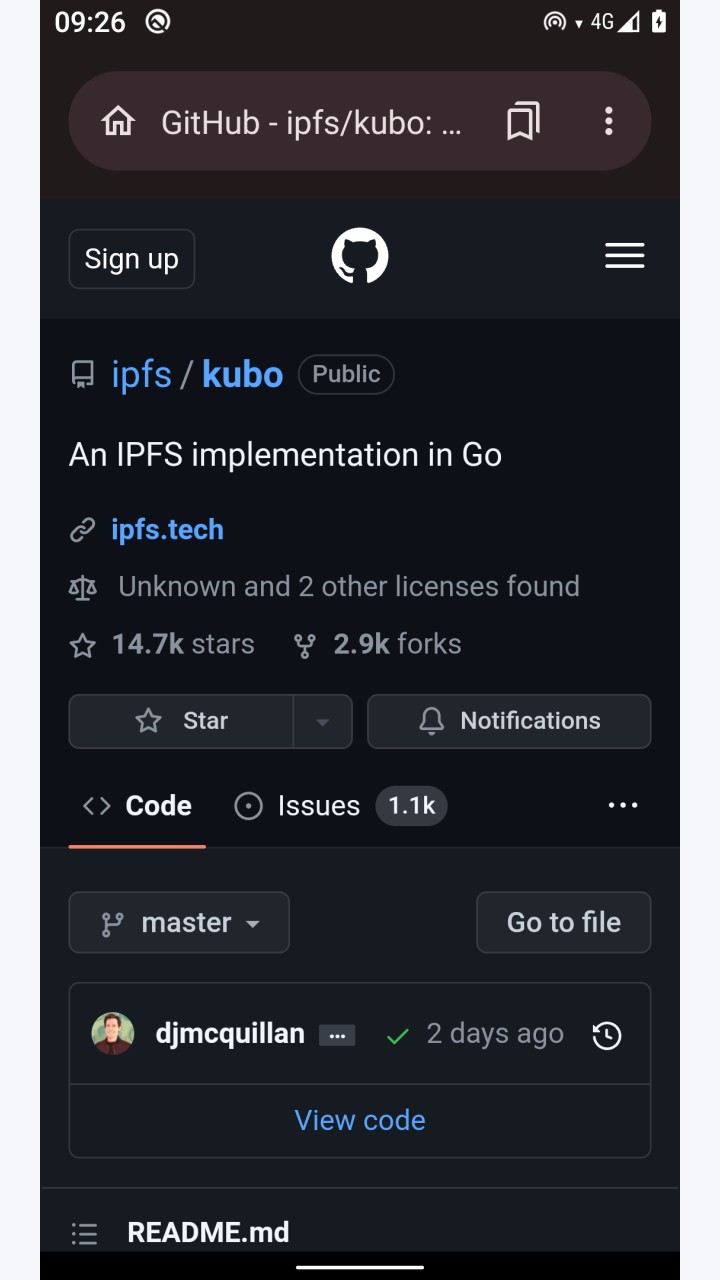Expand commit message ellipsis button
The width and height of the screenshot is (720, 1280).
tap(337, 1036)
